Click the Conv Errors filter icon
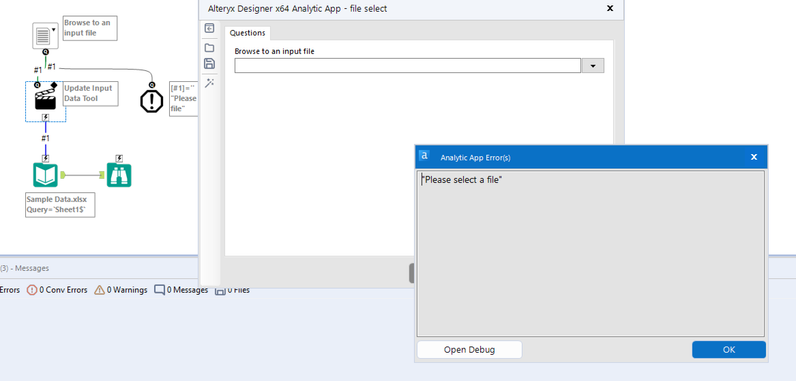The height and width of the screenshot is (381, 796). 31,290
